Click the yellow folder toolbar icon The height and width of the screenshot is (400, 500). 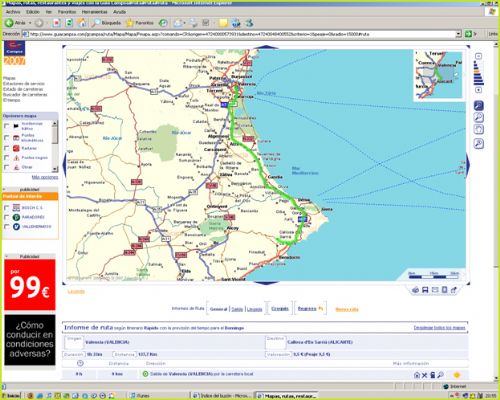pyautogui.click(x=223, y=23)
